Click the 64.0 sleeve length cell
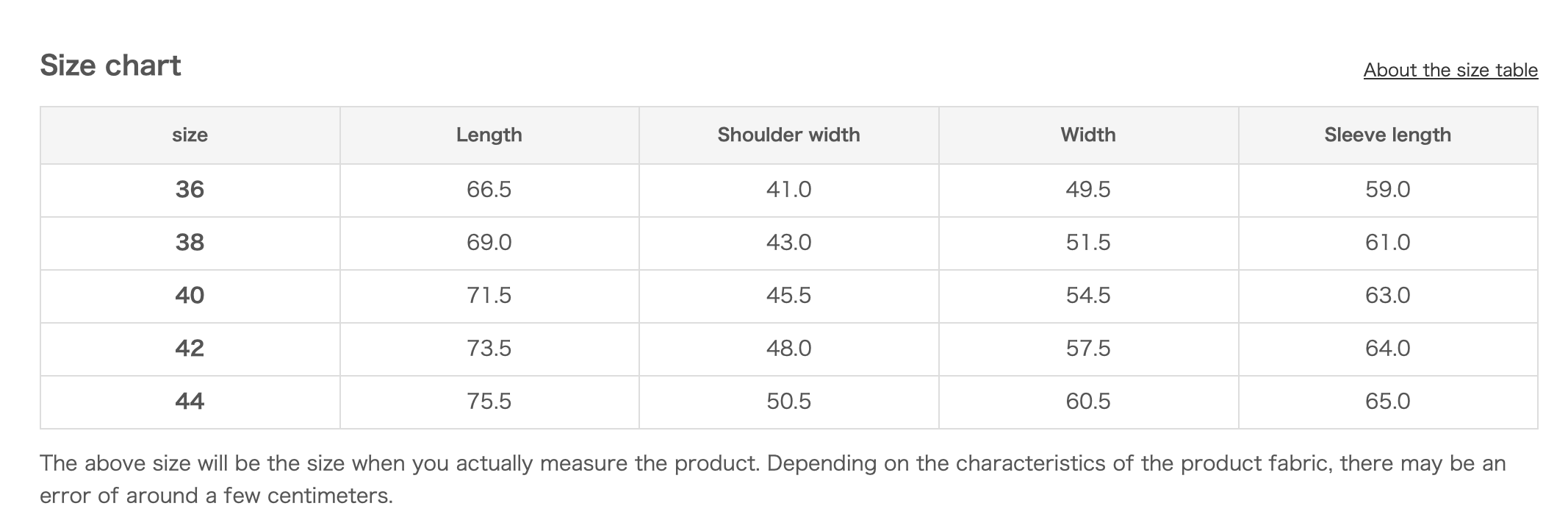This screenshot has width=1568, height=531. tap(1387, 349)
